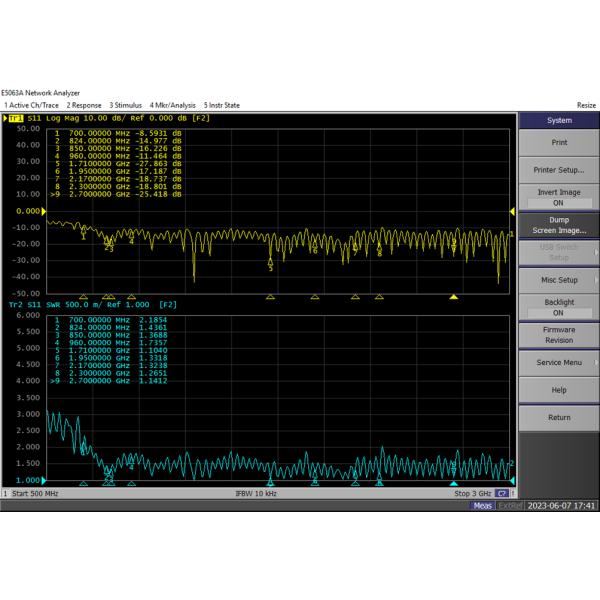The image size is (600, 600).
Task: Click the ExtRef status indicator
Action: tap(510, 506)
